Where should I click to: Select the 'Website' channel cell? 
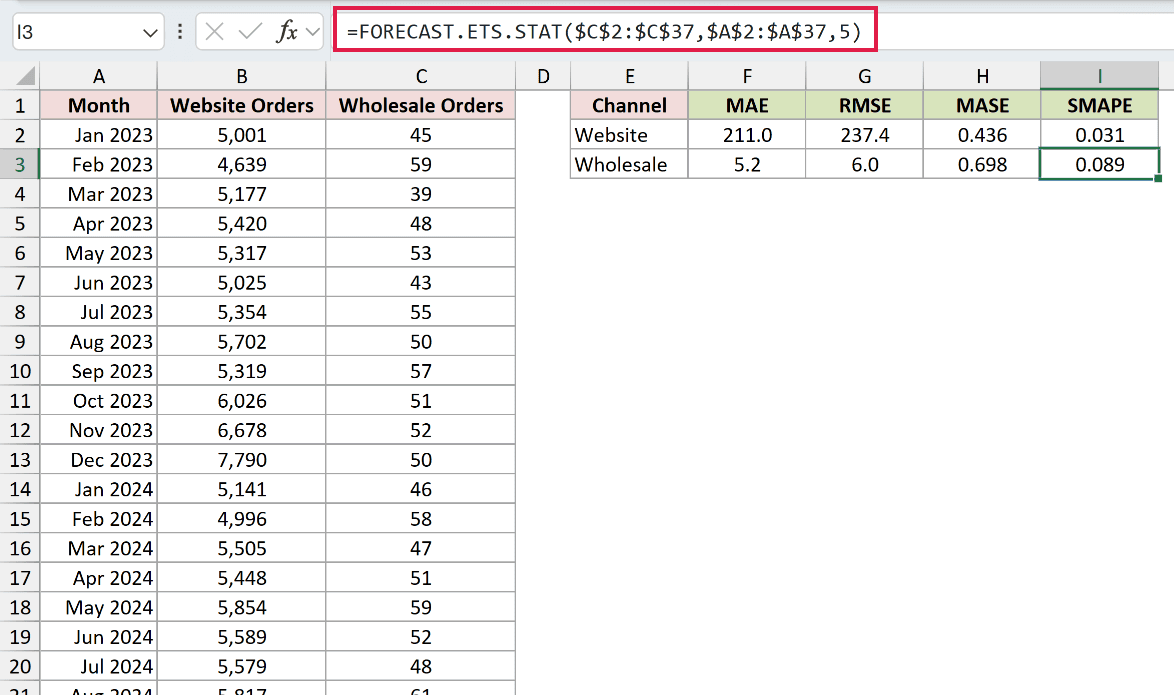(630, 136)
